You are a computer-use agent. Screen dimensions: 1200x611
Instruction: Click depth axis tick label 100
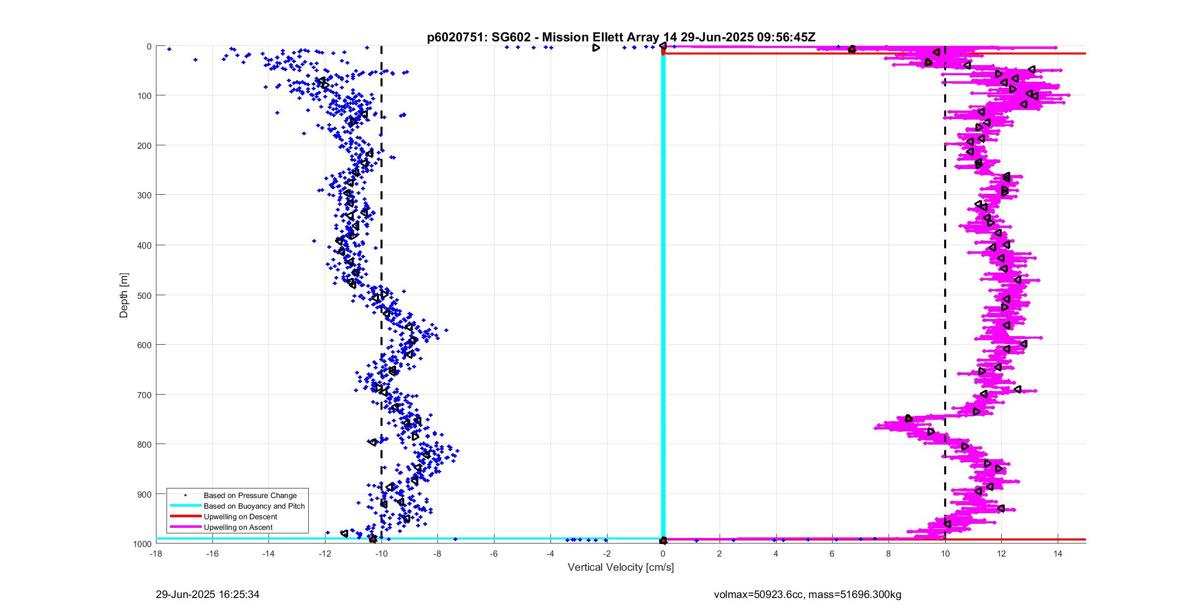point(143,96)
